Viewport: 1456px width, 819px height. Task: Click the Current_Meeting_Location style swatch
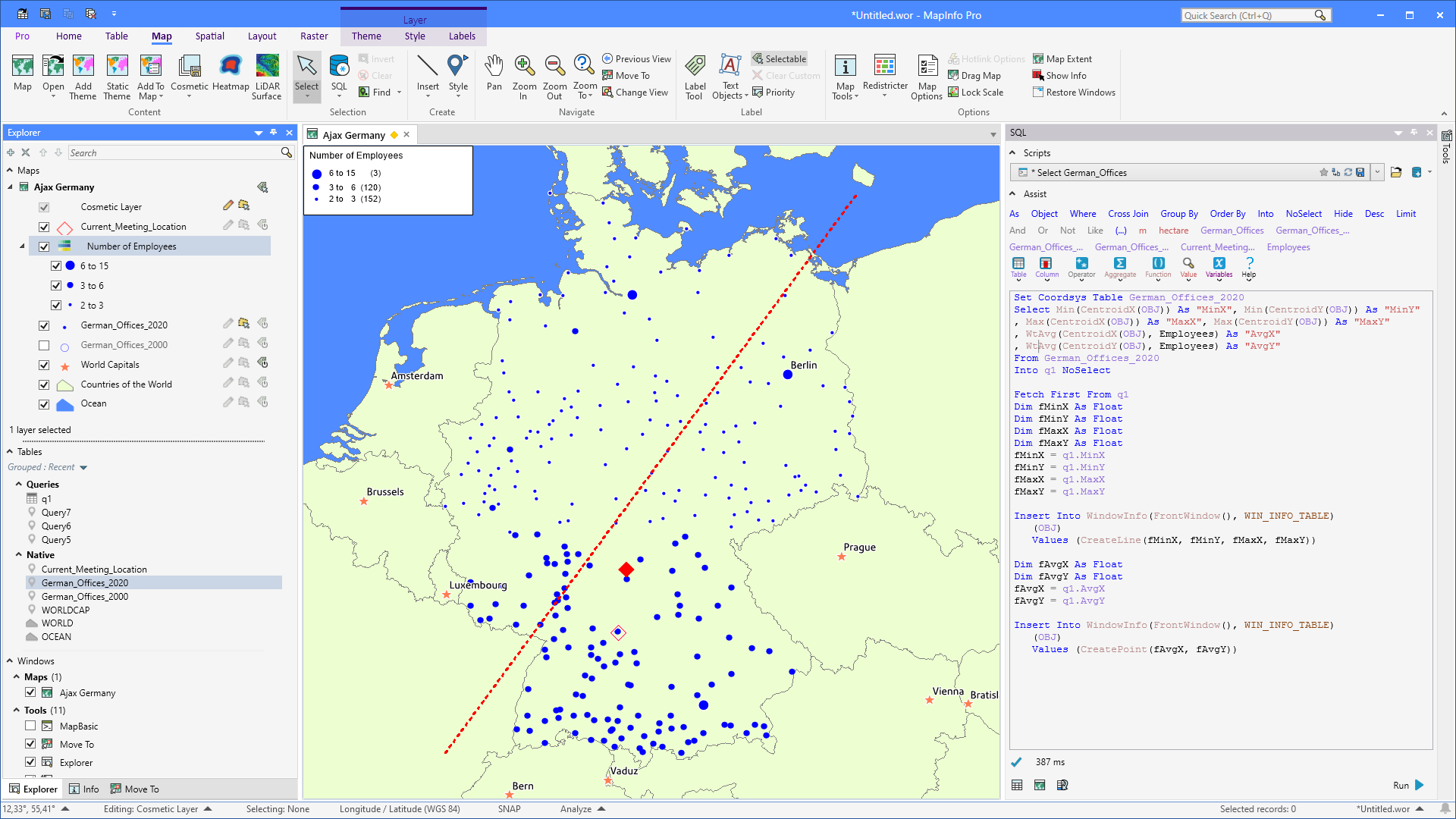click(64, 226)
